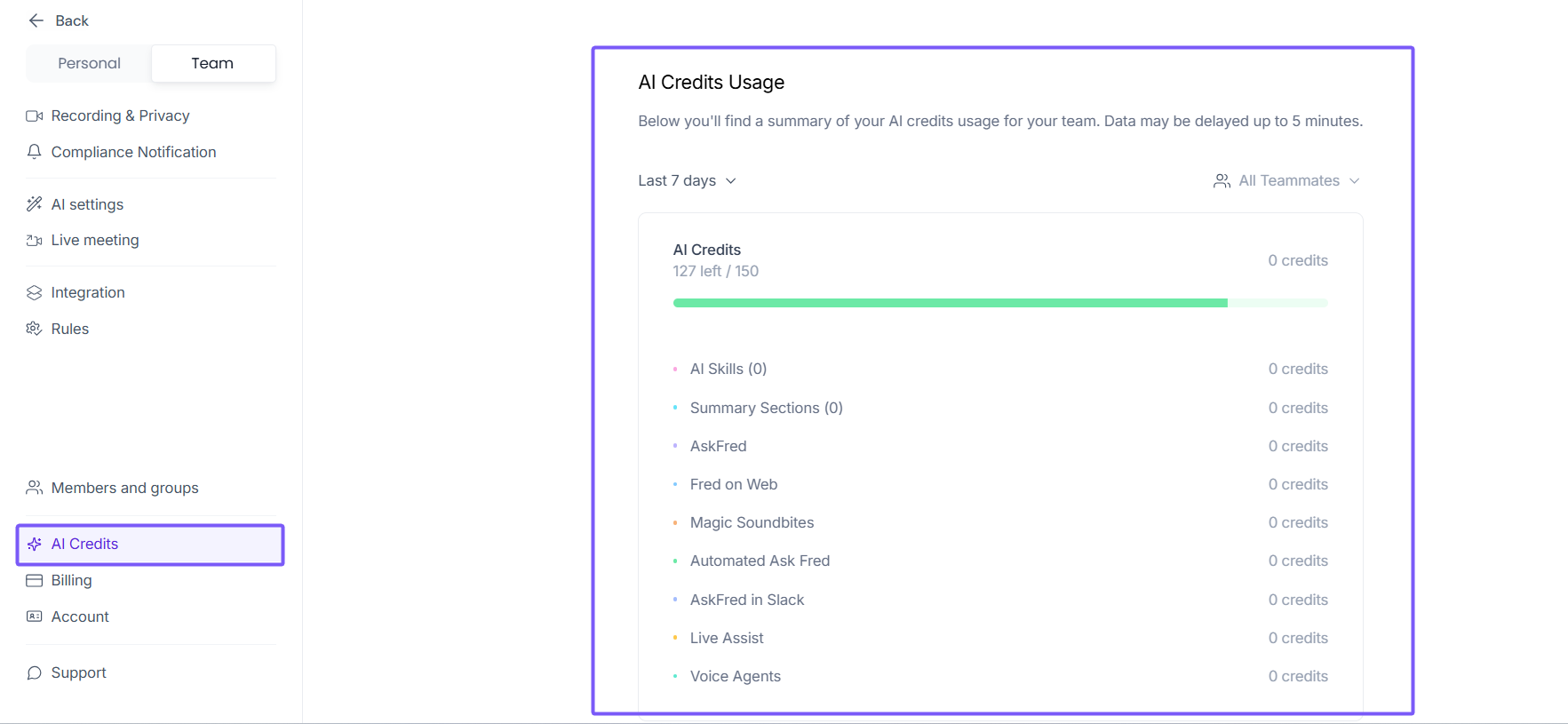The height and width of the screenshot is (724, 1568).
Task: Click the Integration layers icon
Action: (x=35, y=293)
